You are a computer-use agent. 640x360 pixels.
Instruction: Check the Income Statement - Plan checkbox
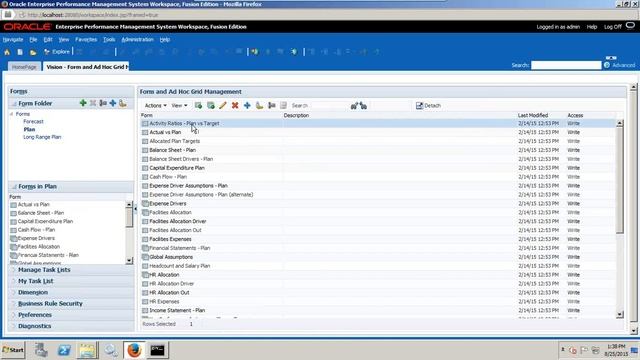[145, 311]
